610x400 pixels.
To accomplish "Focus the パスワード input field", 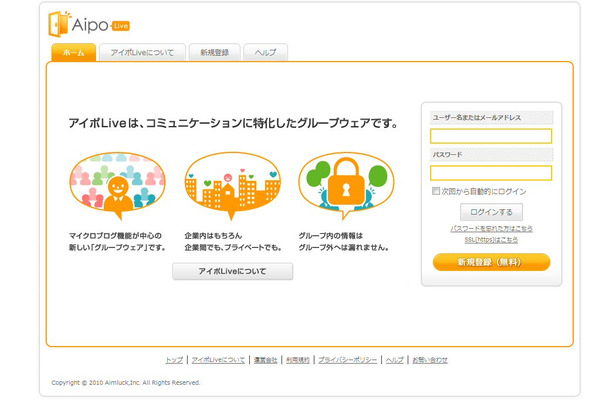I will coord(491,173).
